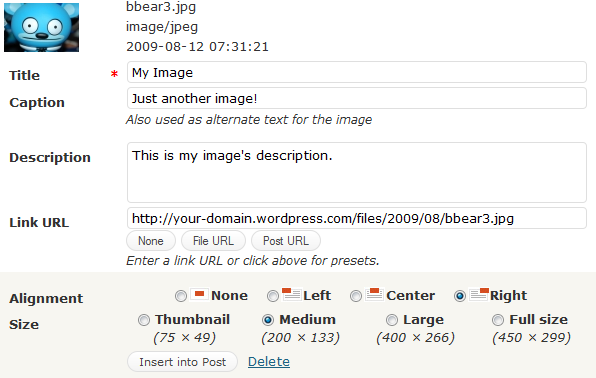Click the Left alignment icon

pos(292,294)
